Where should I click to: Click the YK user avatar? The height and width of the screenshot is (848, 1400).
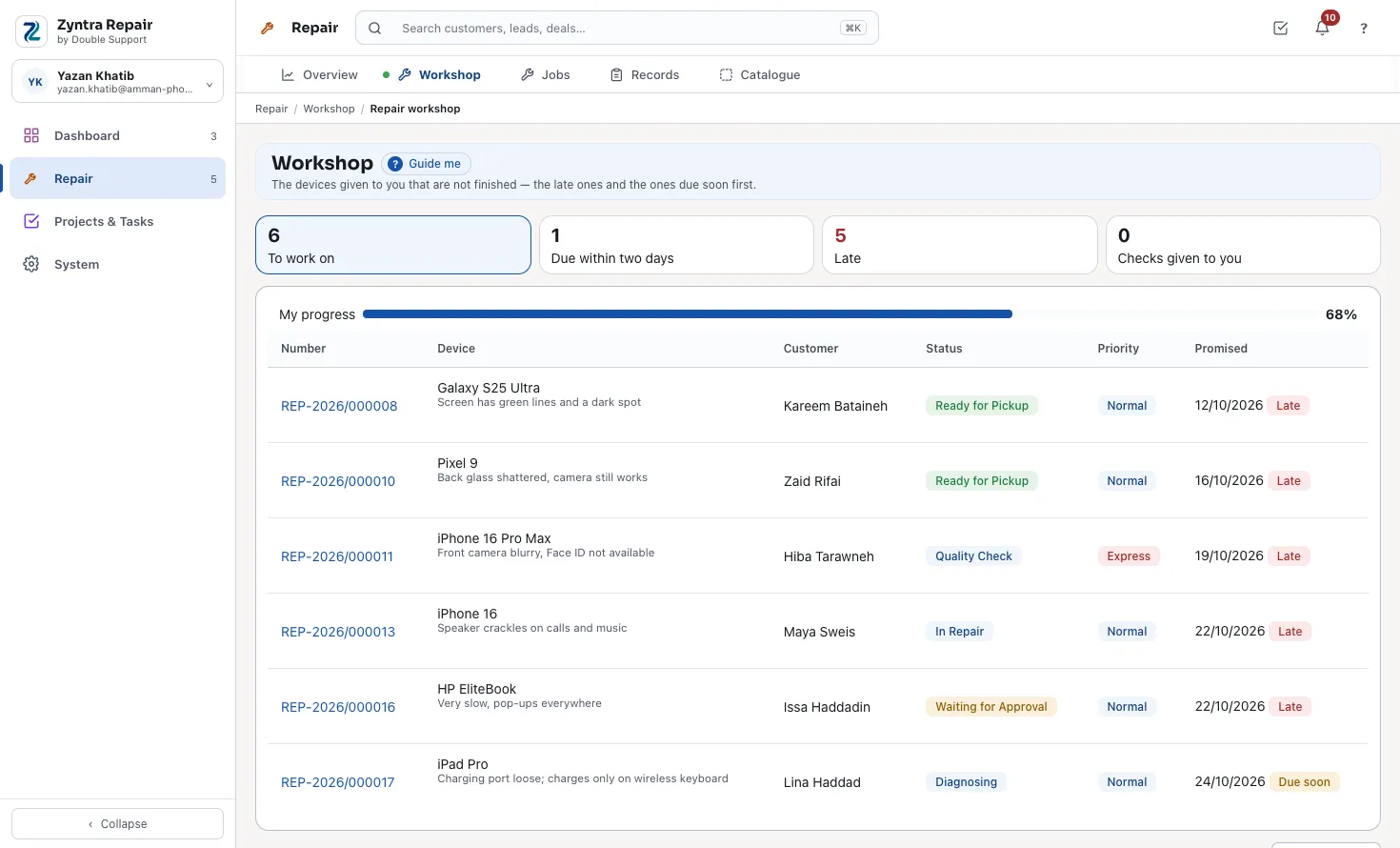tap(35, 82)
